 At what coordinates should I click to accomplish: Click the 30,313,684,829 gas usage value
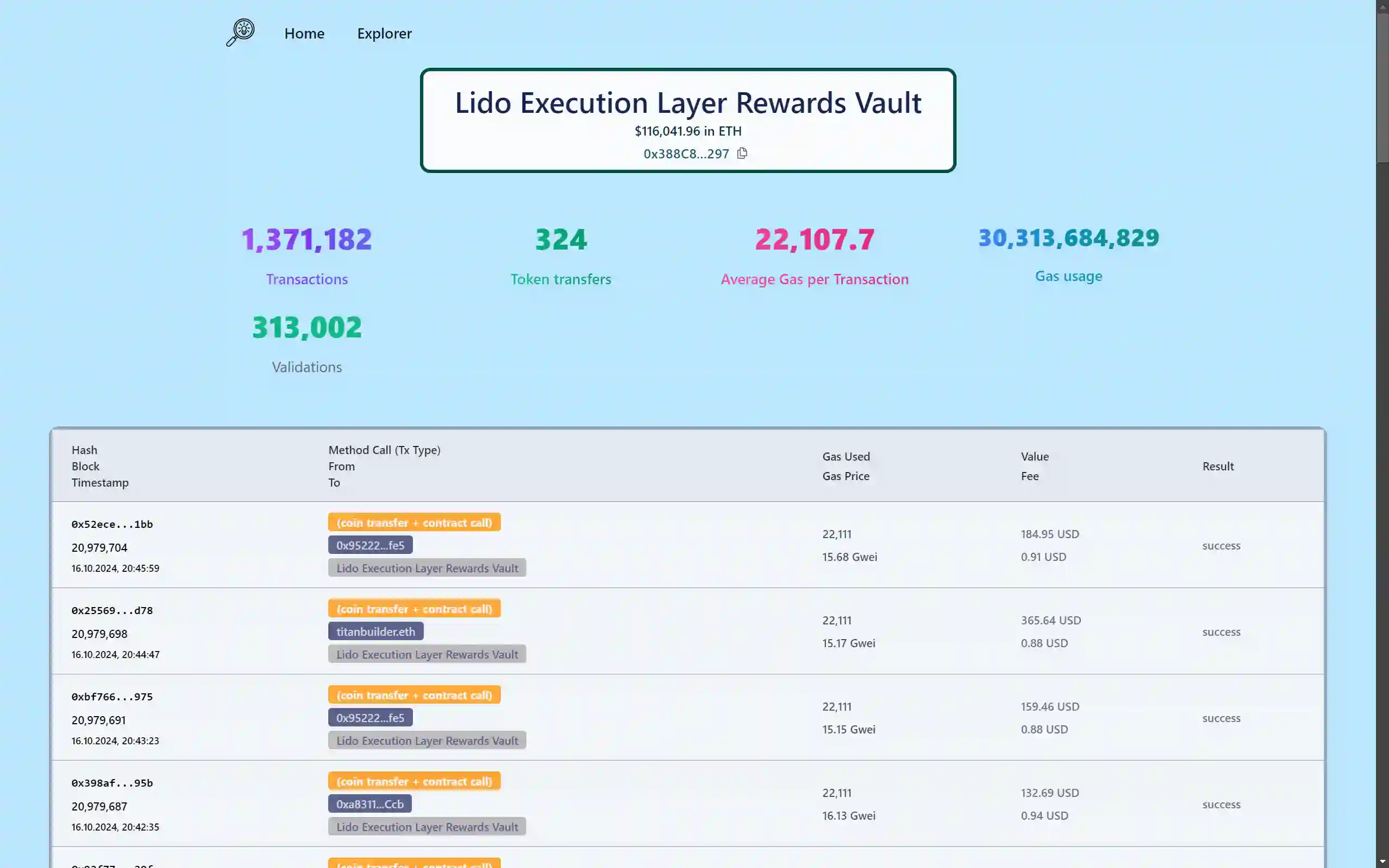[1069, 238]
